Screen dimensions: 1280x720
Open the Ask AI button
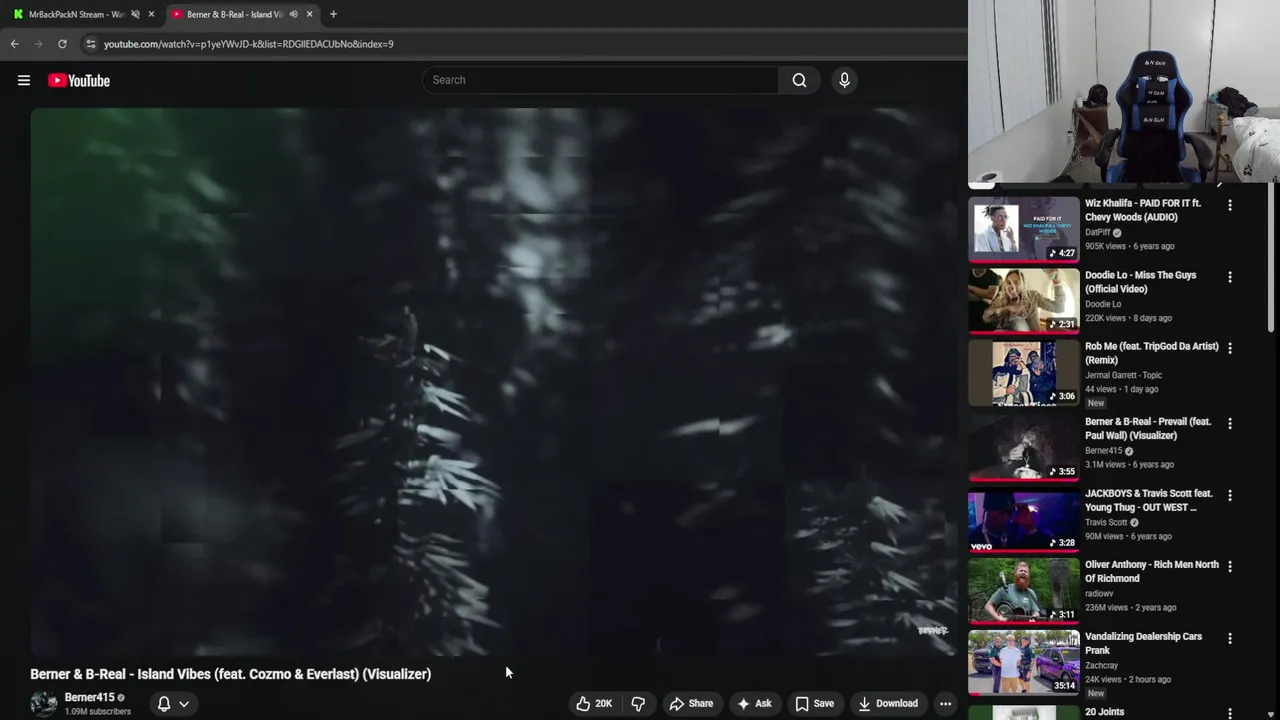tap(754, 704)
